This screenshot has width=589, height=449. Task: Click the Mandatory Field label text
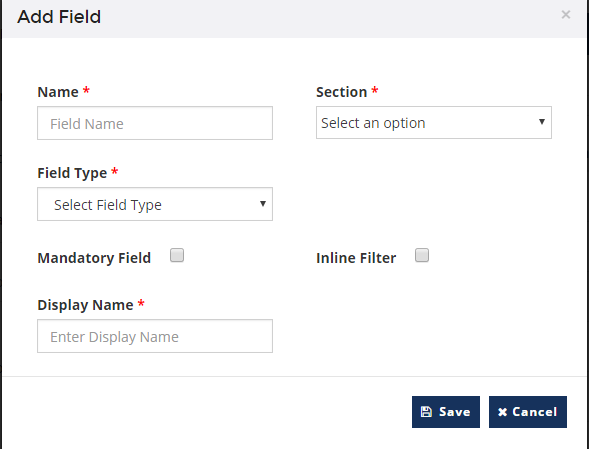[x=94, y=258]
